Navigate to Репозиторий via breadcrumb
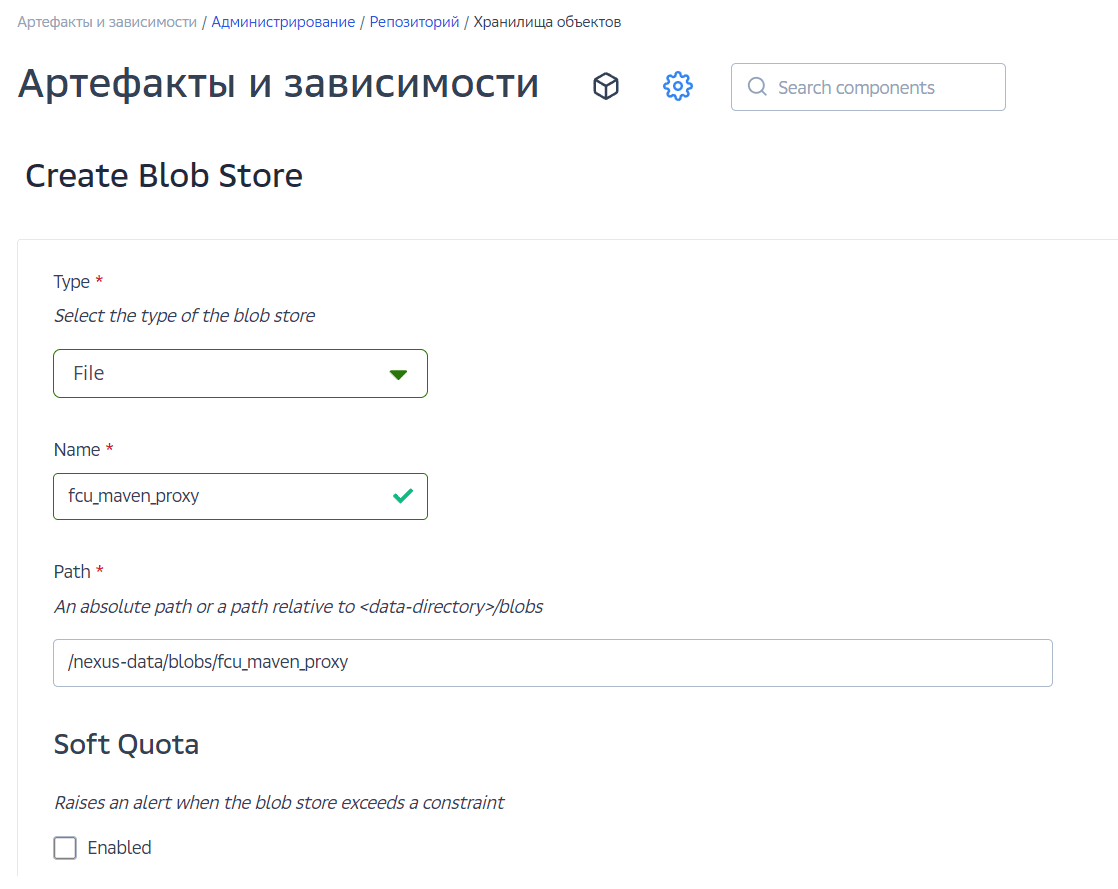Image resolution: width=1118 pixels, height=889 pixels. point(414,21)
